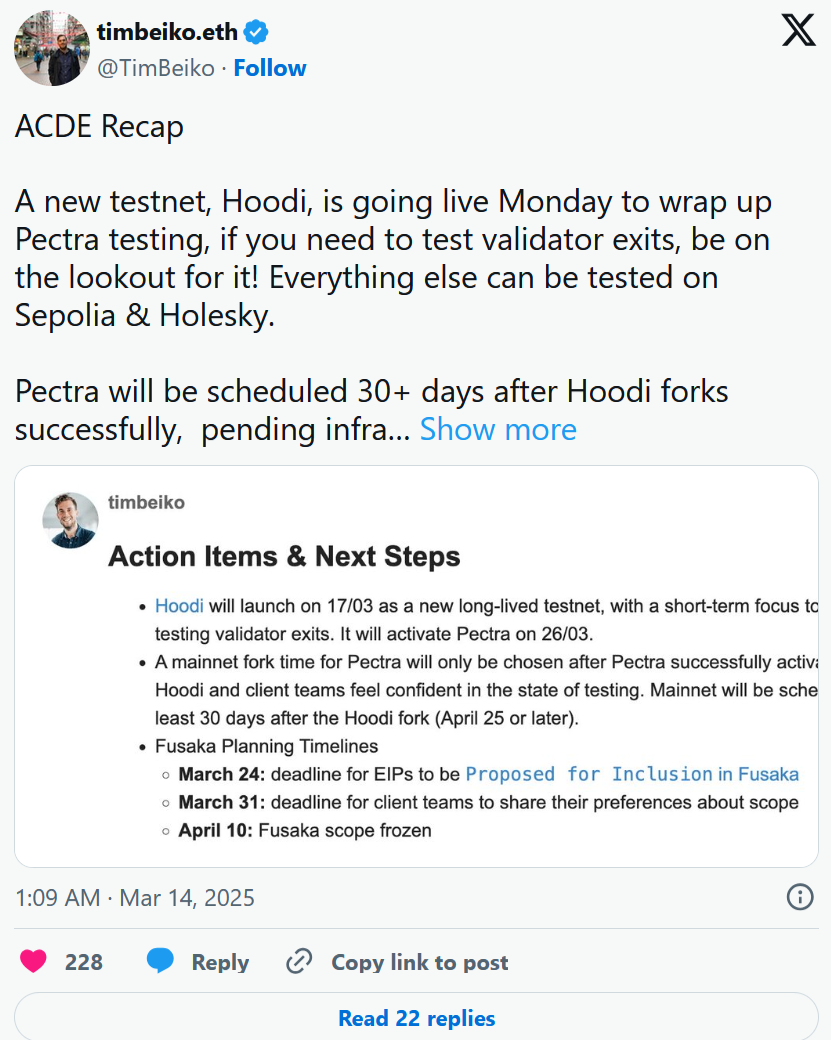Image resolution: width=831 pixels, height=1040 pixels.
Task: Click the Reply label
Action: click(x=220, y=962)
